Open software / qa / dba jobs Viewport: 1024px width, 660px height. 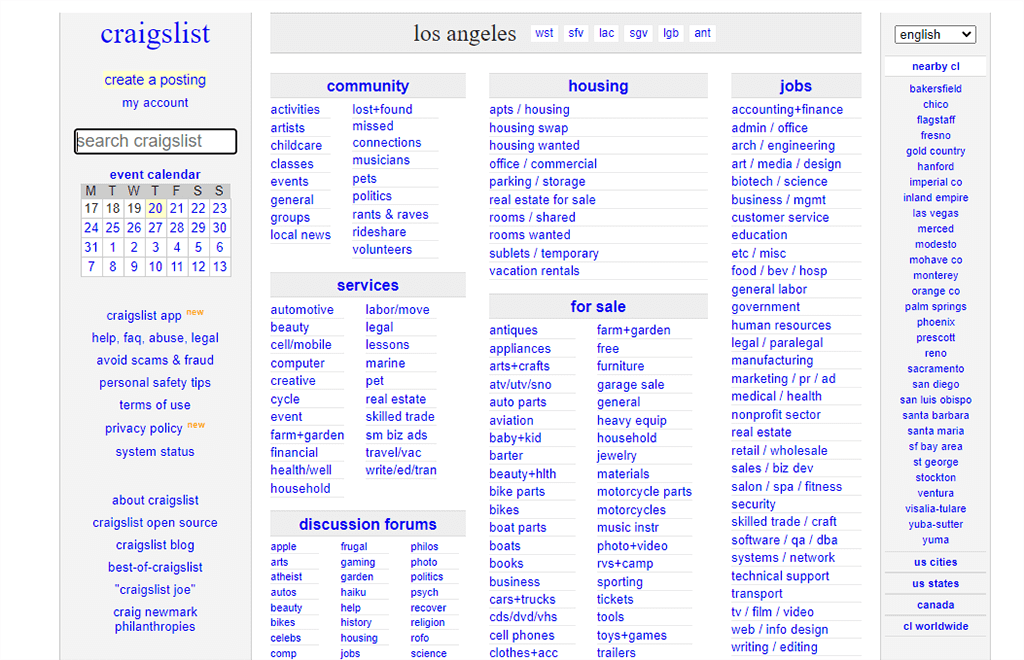[784, 540]
